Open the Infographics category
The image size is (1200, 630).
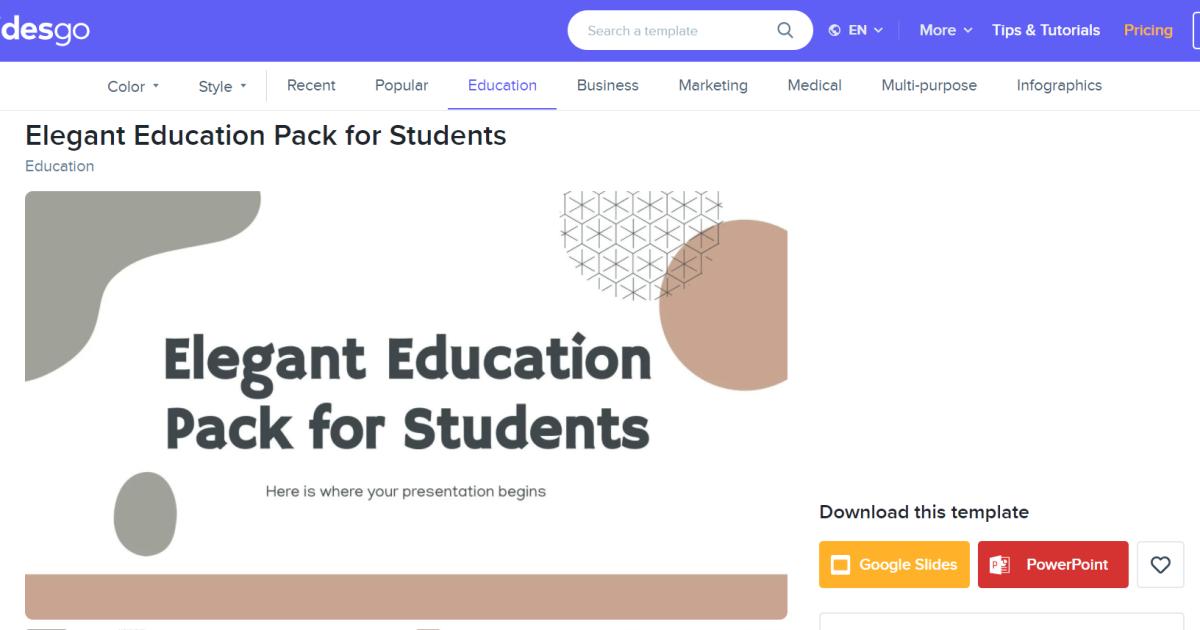(1059, 85)
